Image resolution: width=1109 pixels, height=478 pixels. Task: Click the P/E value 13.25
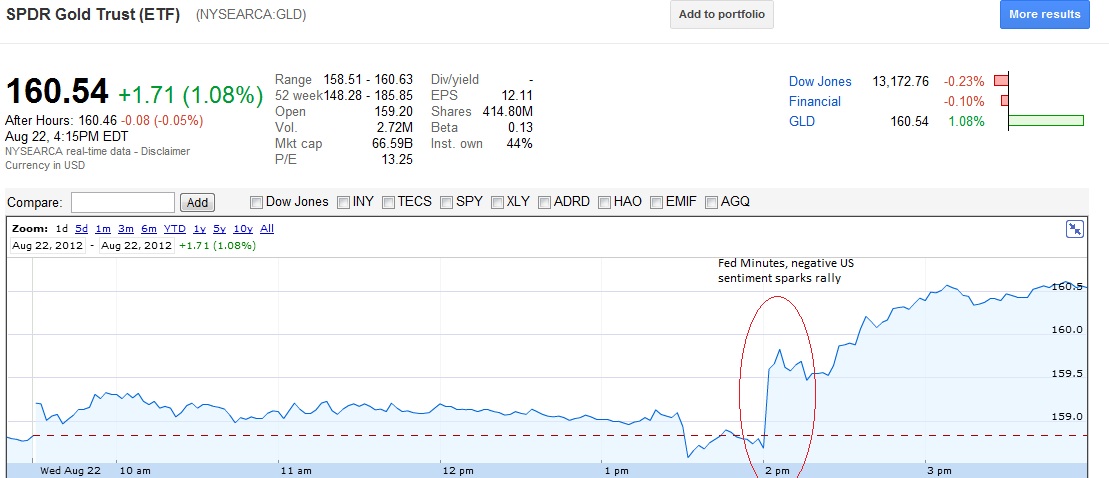click(397, 160)
